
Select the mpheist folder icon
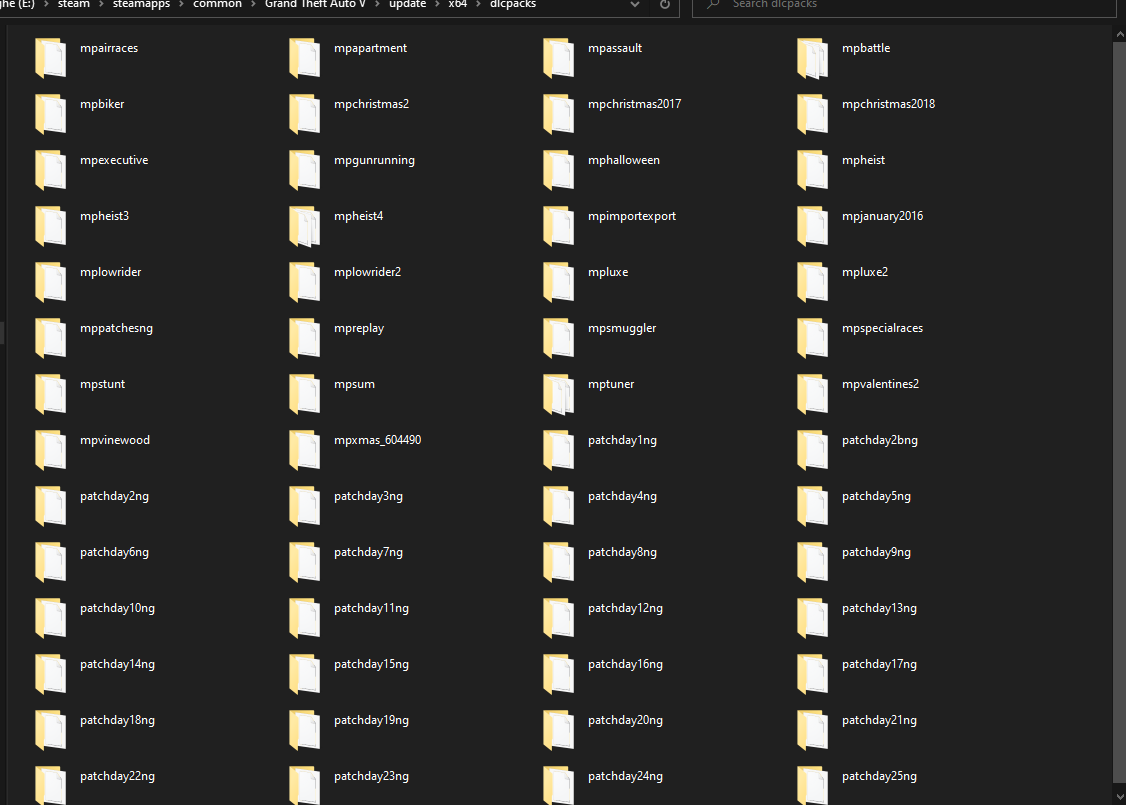pyautogui.click(x=813, y=169)
